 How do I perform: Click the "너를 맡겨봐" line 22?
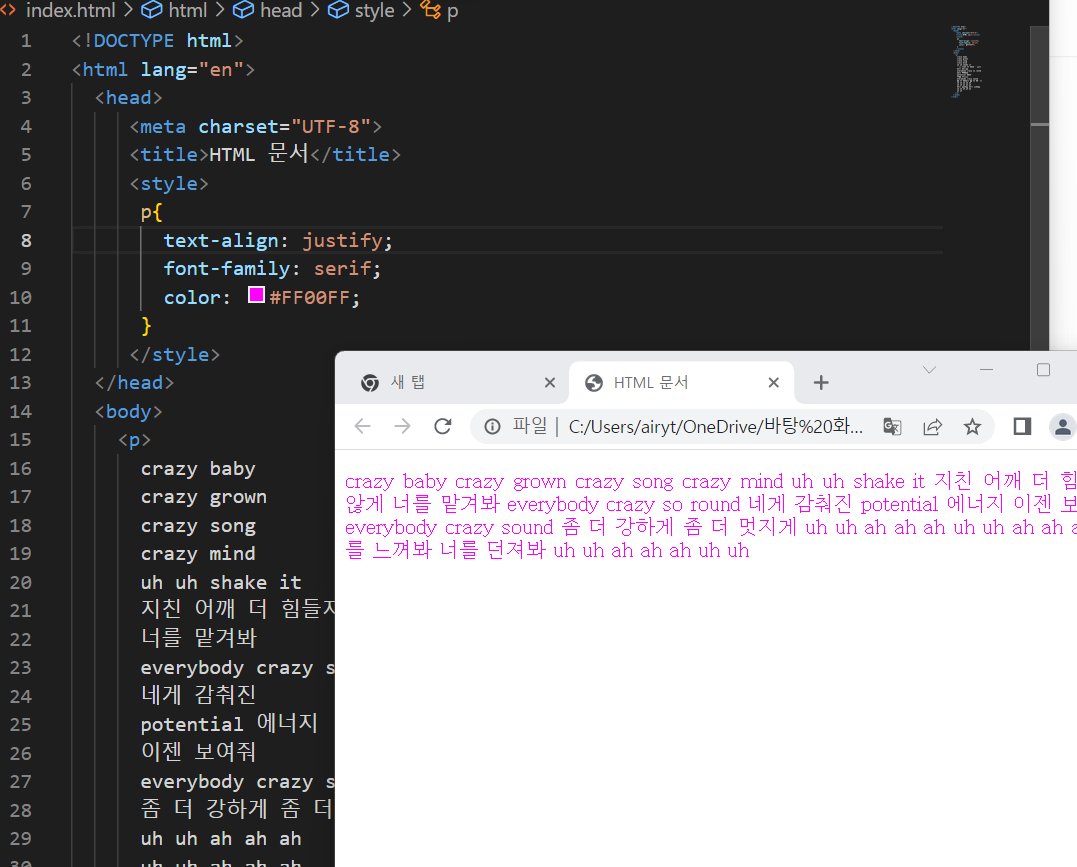[x=198, y=638]
